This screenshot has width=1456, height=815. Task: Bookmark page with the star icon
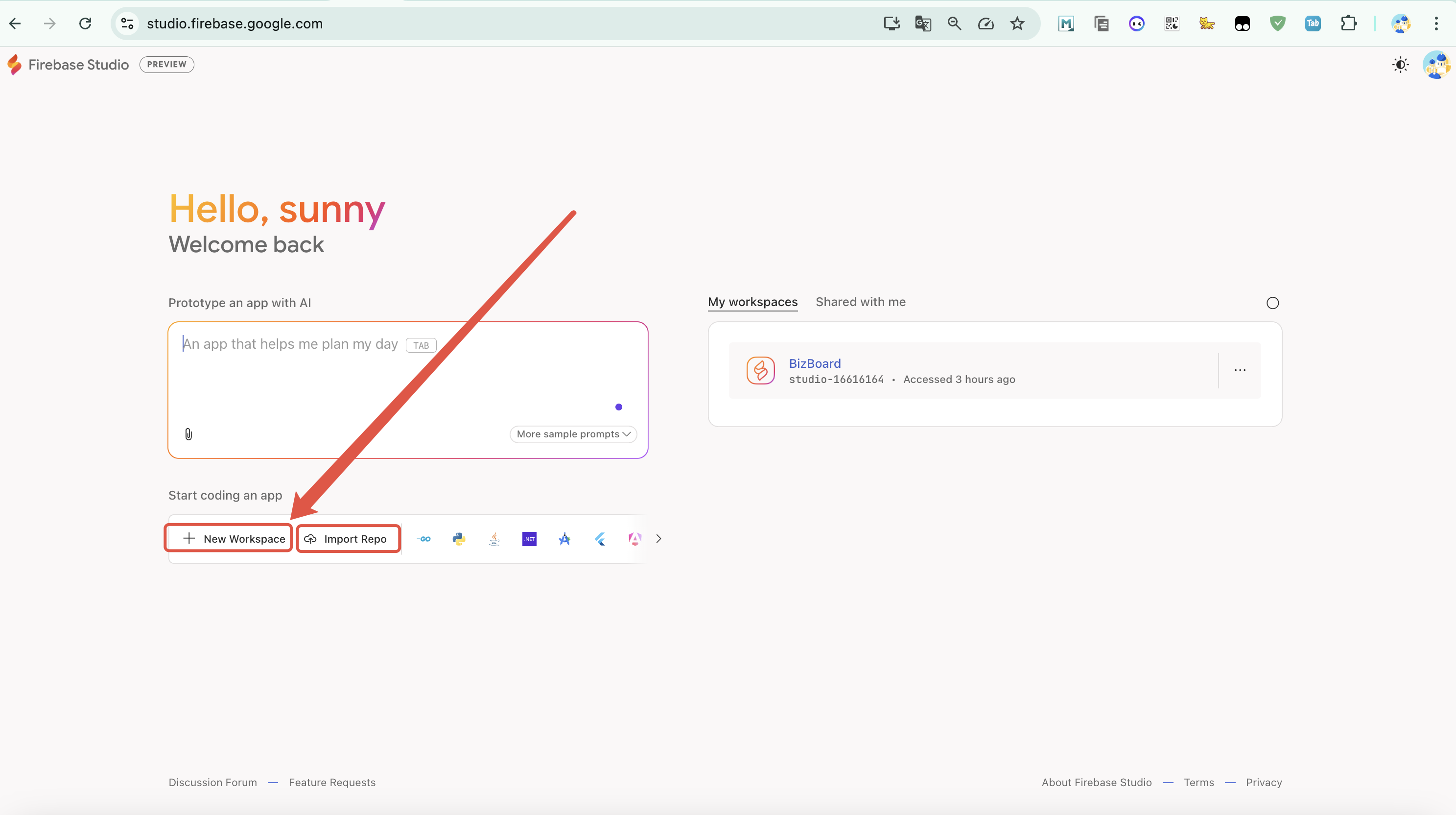click(1017, 24)
